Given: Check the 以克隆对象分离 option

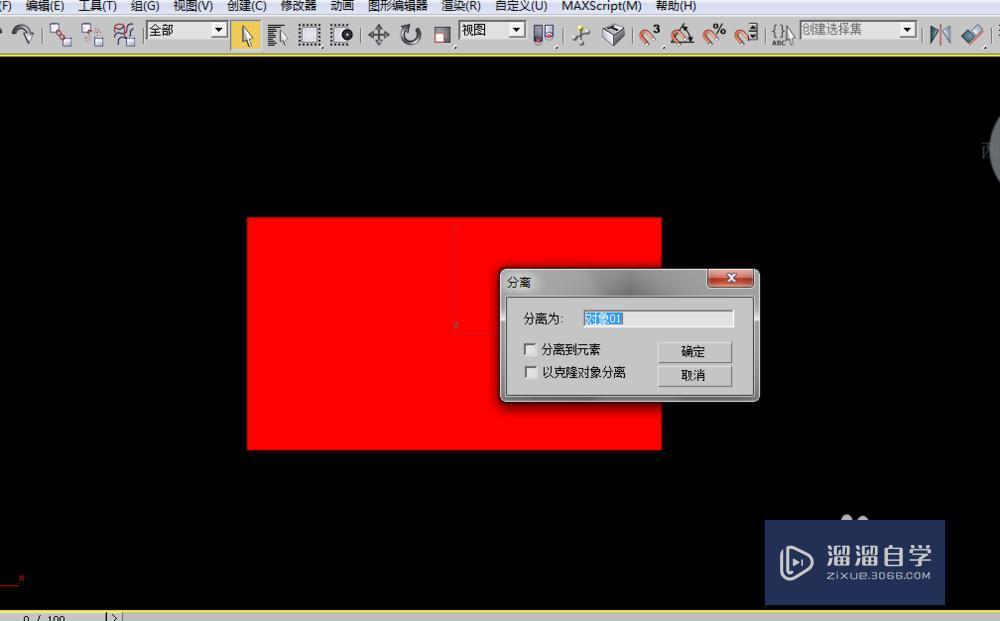Looking at the screenshot, I should (530, 371).
